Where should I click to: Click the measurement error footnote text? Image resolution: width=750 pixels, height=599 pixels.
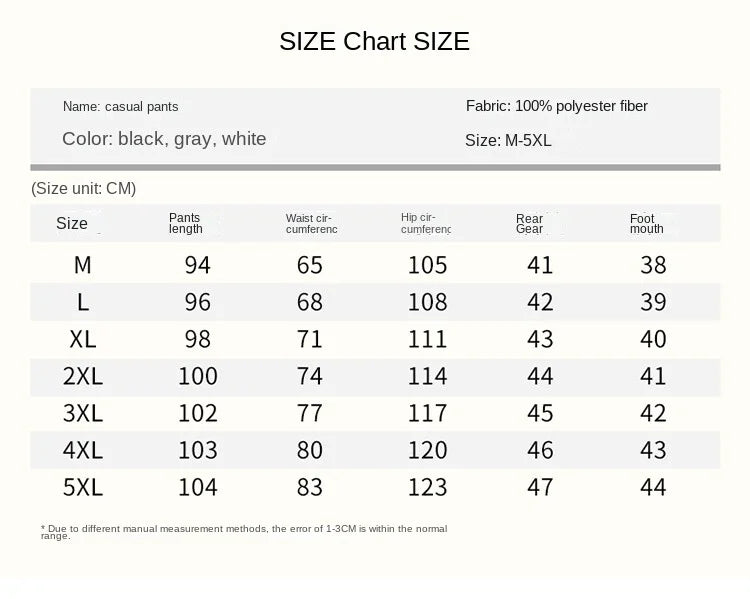coord(244,531)
